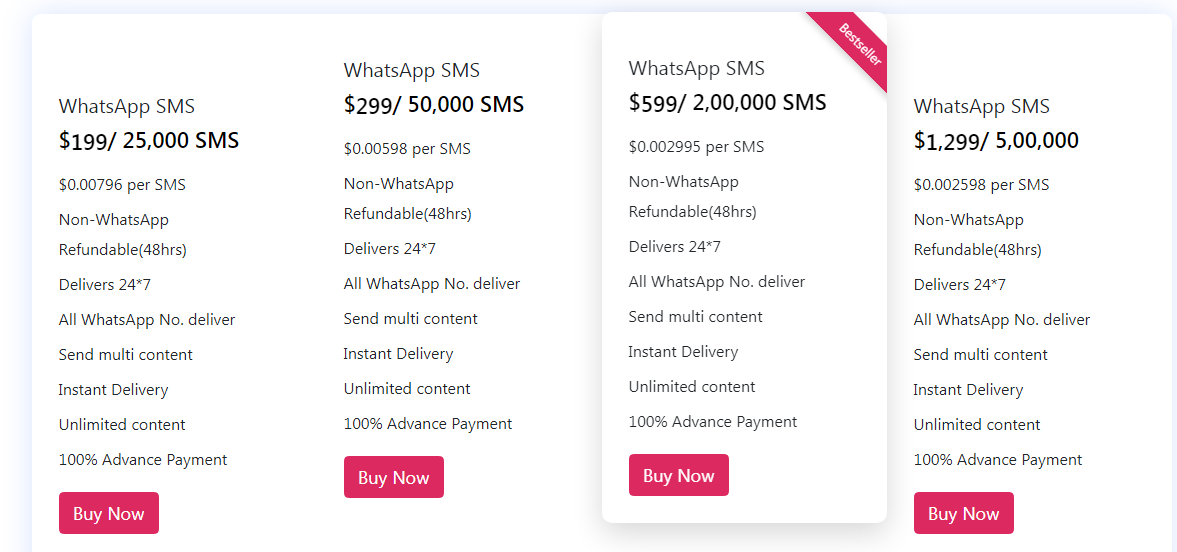Click the $1,299/ 5,00,000 price heading
1177x552 pixels.
[996, 140]
